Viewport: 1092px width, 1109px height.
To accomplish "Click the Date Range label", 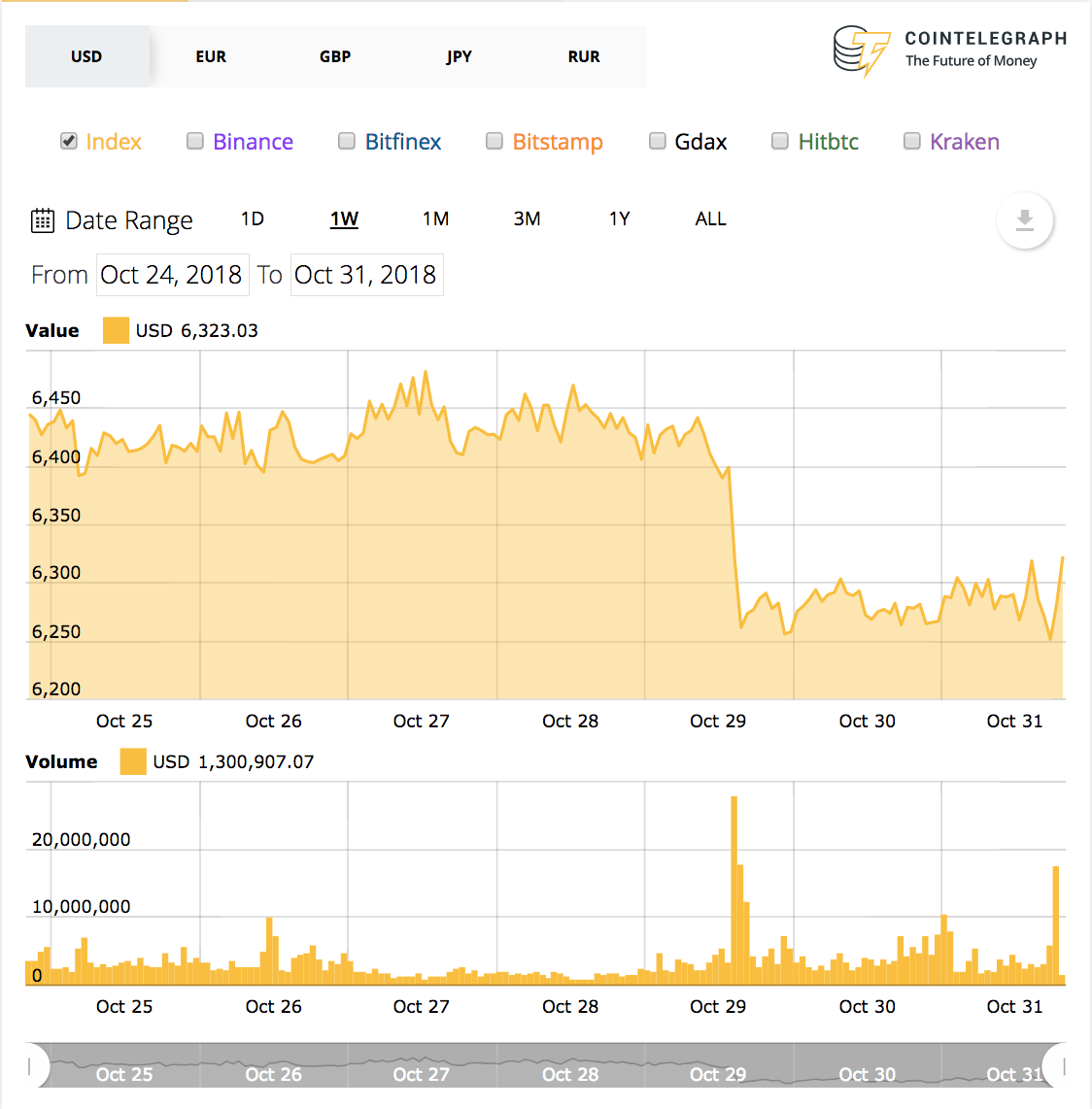I will [129, 220].
